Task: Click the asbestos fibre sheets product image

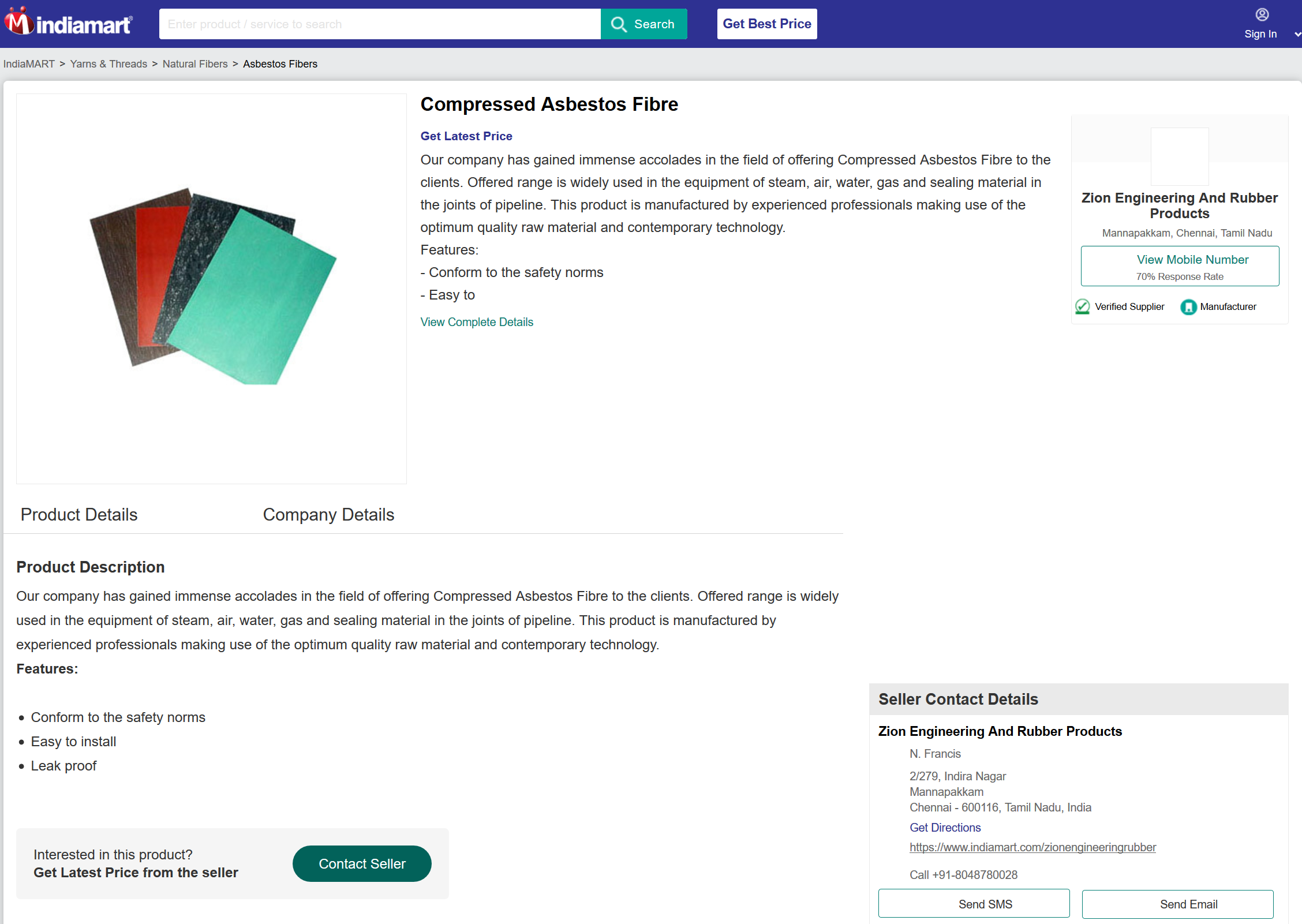Action: tap(212, 286)
